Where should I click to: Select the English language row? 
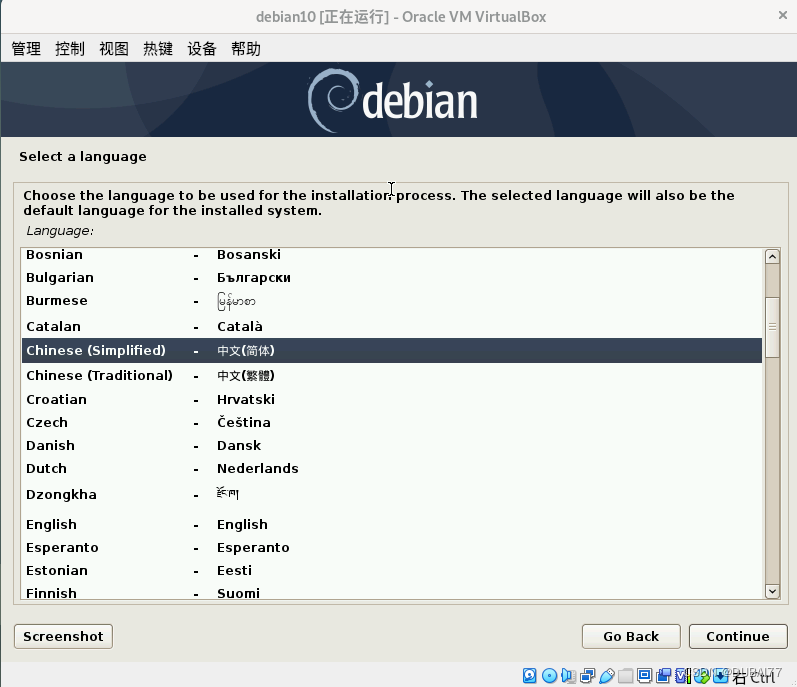[391, 524]
